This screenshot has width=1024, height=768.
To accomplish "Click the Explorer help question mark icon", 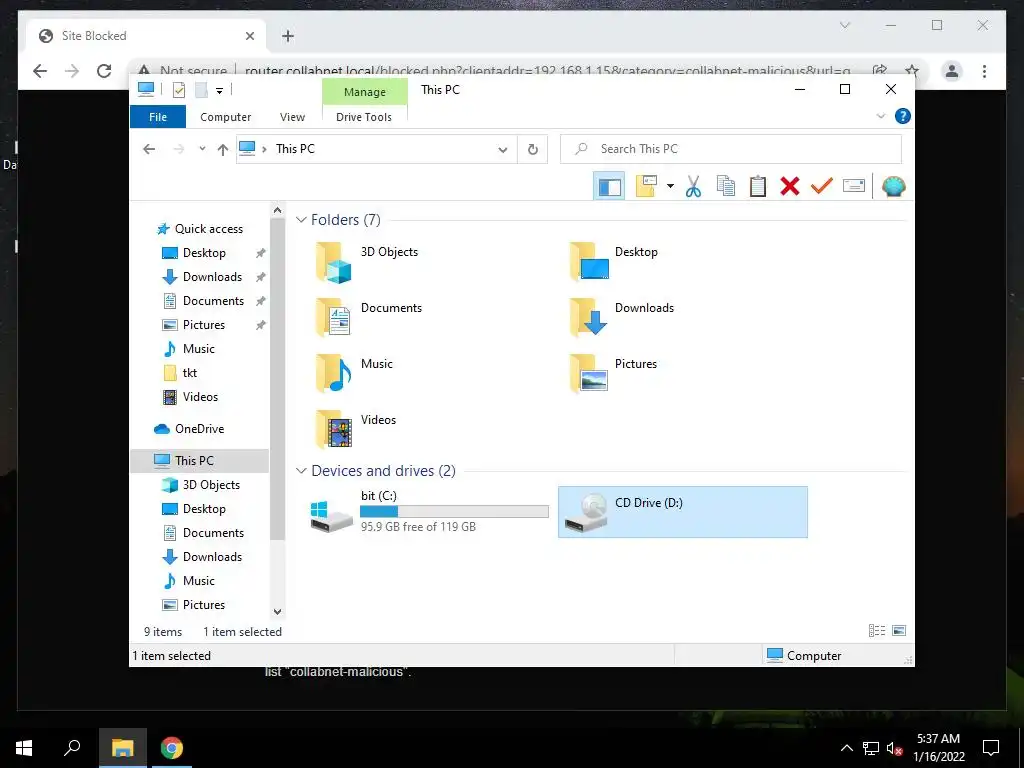I will 903,116.
